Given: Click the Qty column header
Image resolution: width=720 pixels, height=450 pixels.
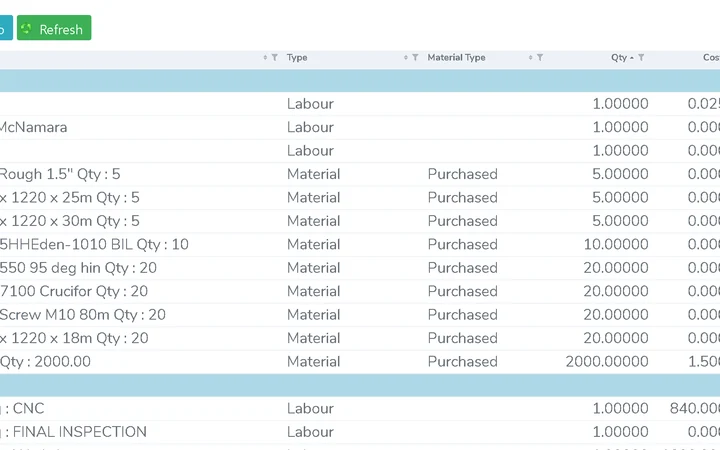Looking at the screenshot, I should [x=619, y=57].
